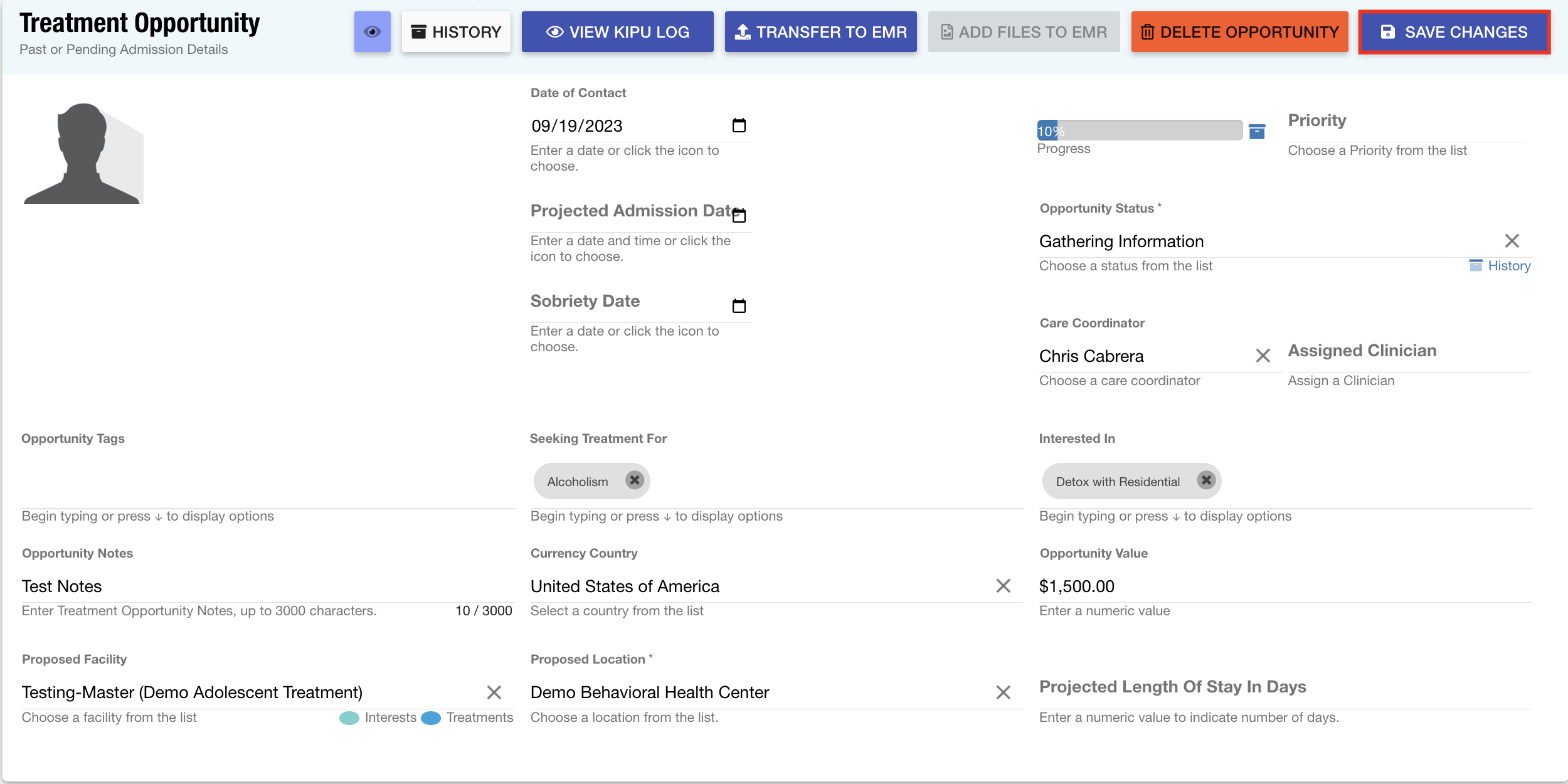Clear the Gathering Information status selection
The width and height of the screenshot is (1568, 784).
1512,240
